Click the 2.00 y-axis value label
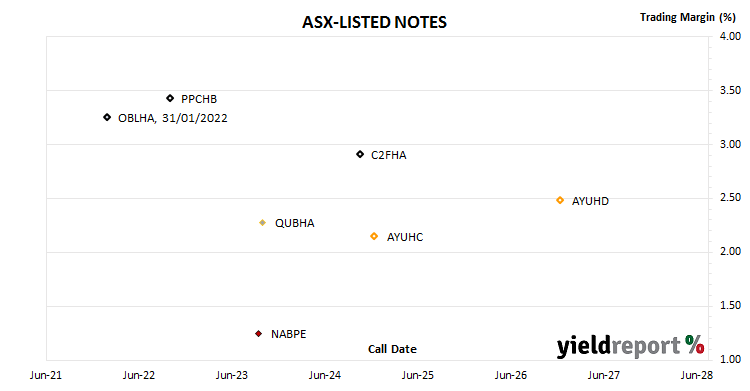Screen dimensions: 750x391 coord(730,251)
